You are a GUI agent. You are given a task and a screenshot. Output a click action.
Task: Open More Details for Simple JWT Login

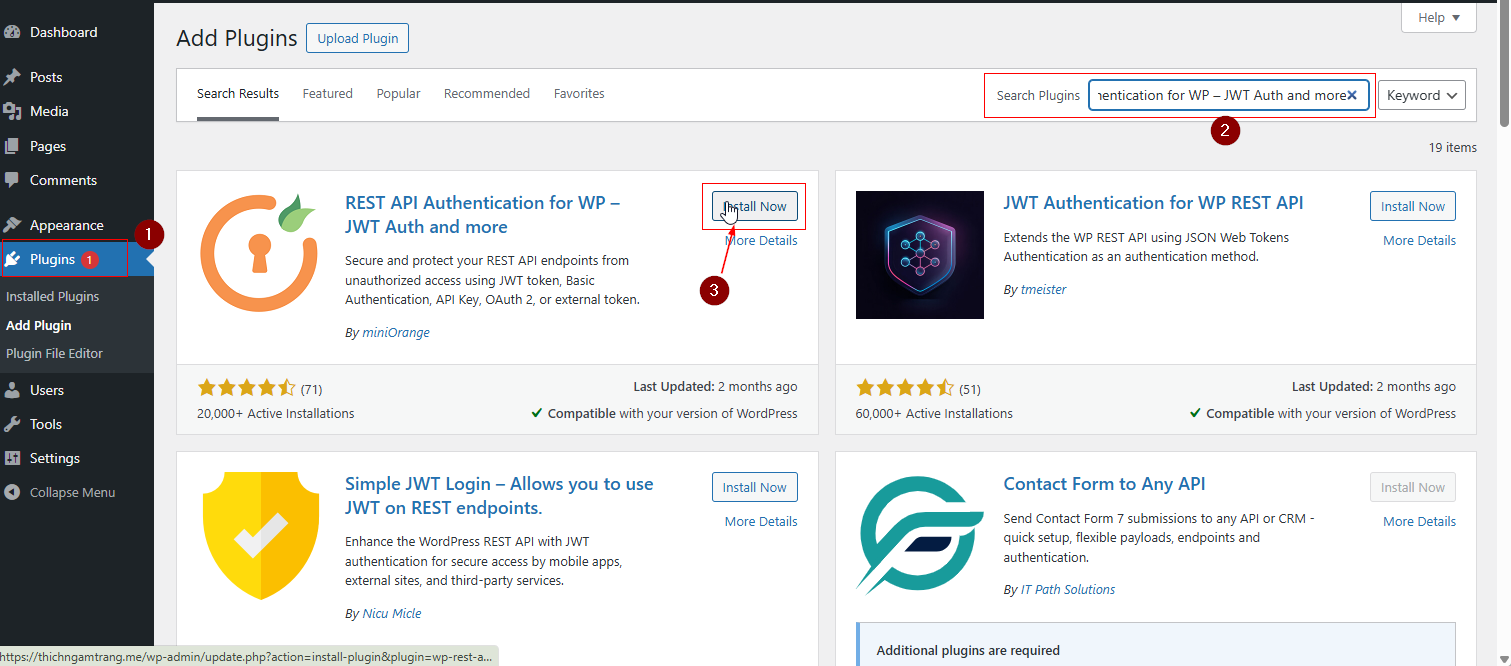coord(760,521)
